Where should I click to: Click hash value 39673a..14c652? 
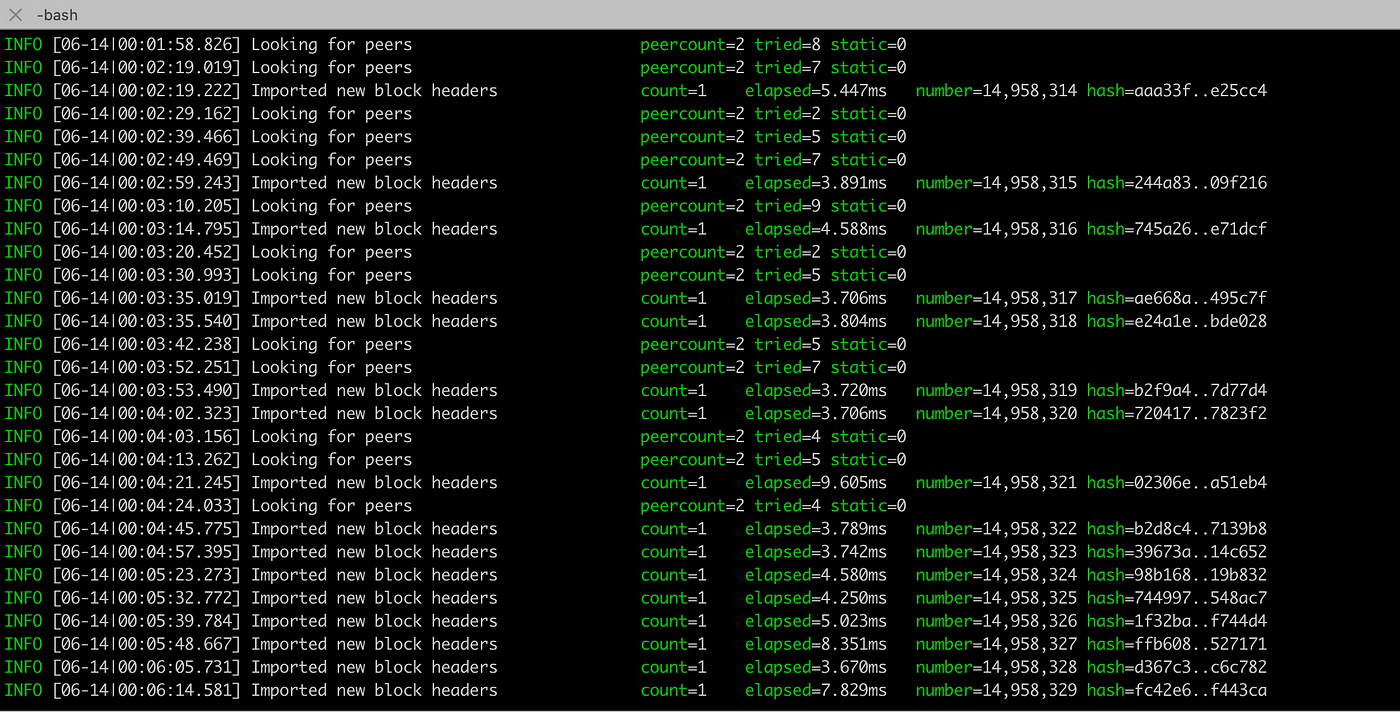pyautogui.click(x=1199, y=552)
